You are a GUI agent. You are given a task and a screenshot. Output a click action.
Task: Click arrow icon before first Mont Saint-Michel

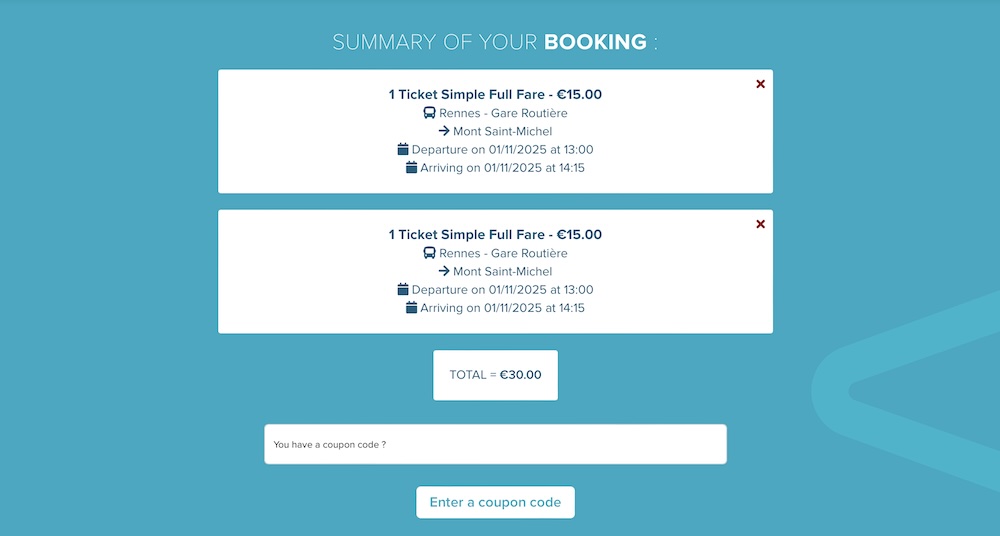444,131
